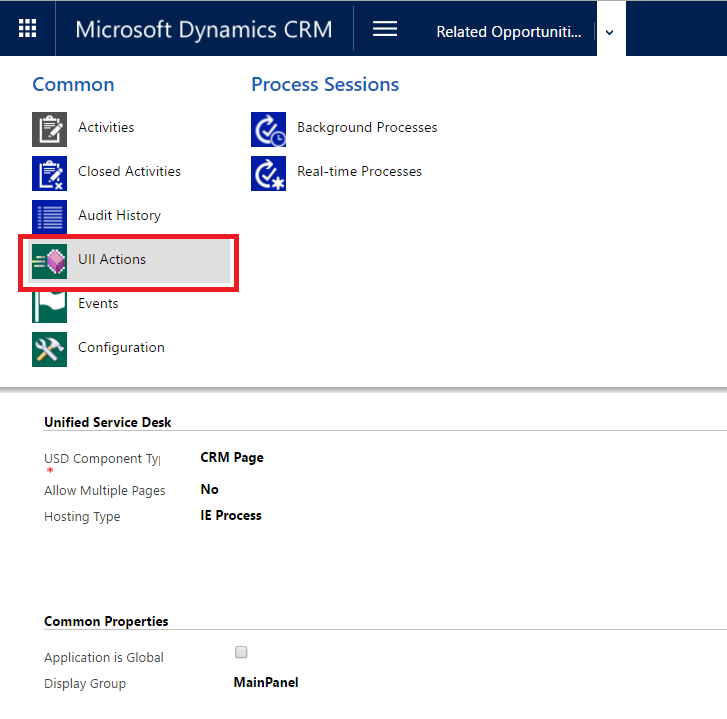Open the Audit History link

(119, 216)
